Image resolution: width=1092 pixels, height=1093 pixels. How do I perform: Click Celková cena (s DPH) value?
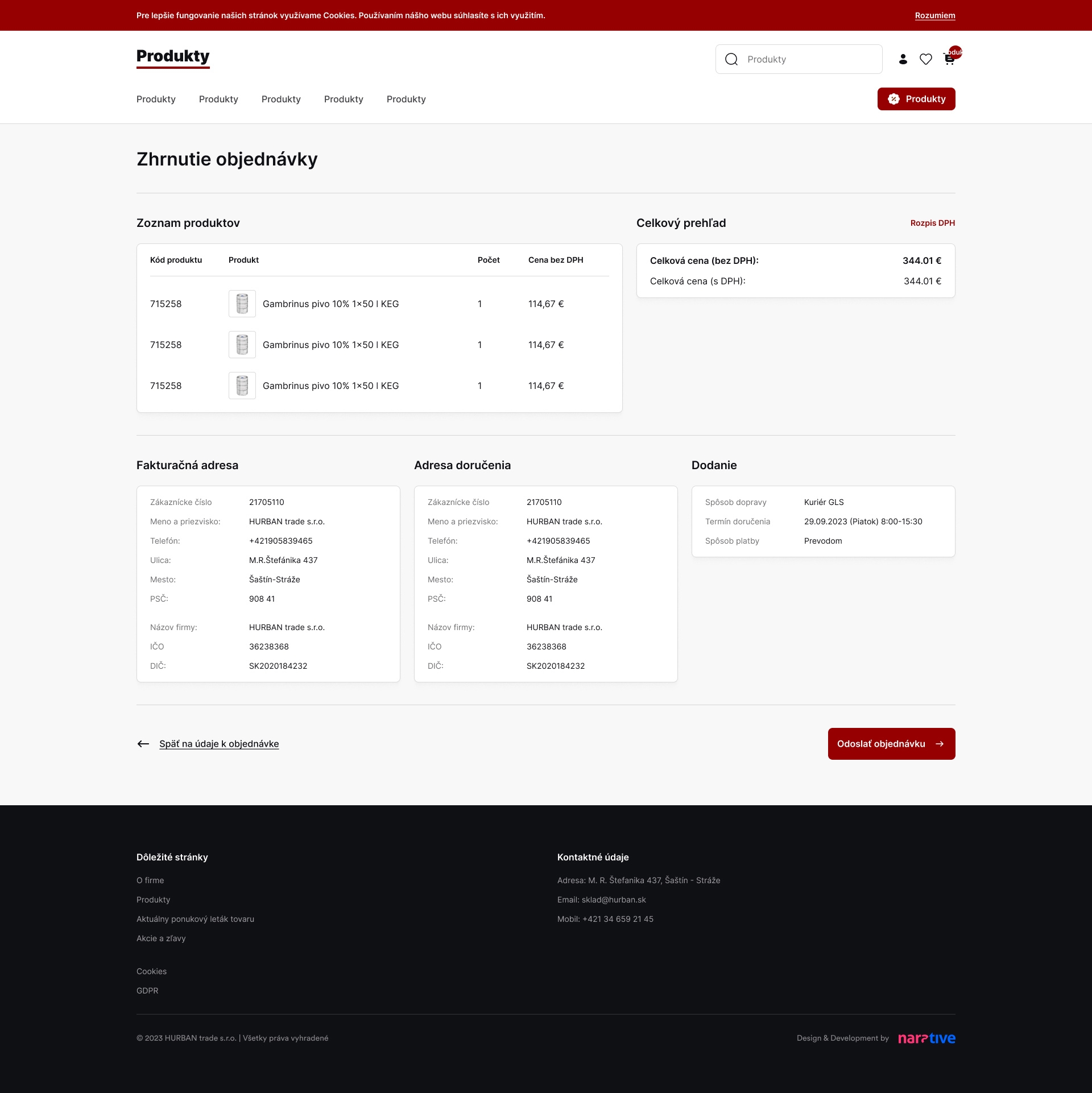[x=923, y=281]
